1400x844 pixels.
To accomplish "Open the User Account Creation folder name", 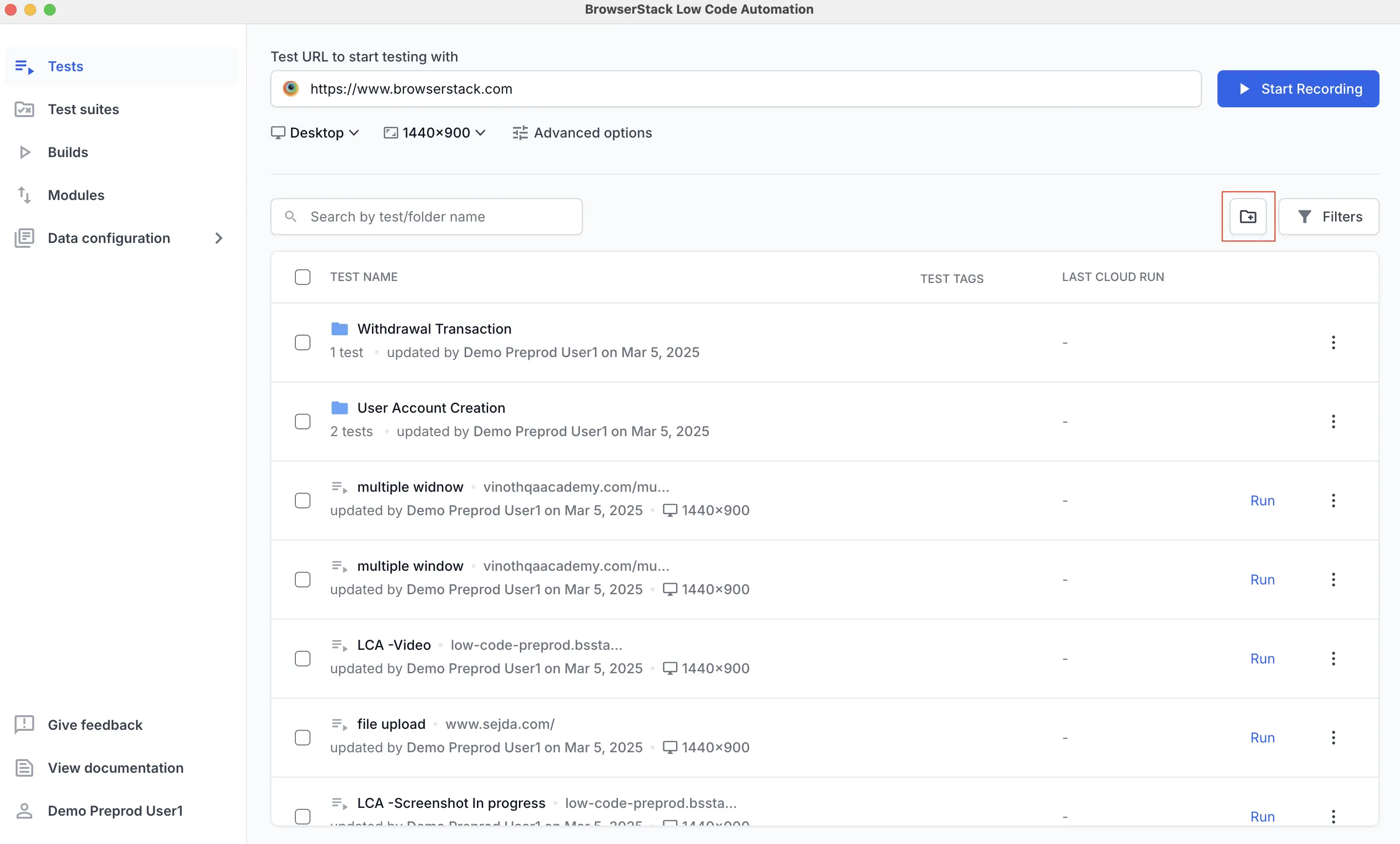I will (x=431, y=408).
